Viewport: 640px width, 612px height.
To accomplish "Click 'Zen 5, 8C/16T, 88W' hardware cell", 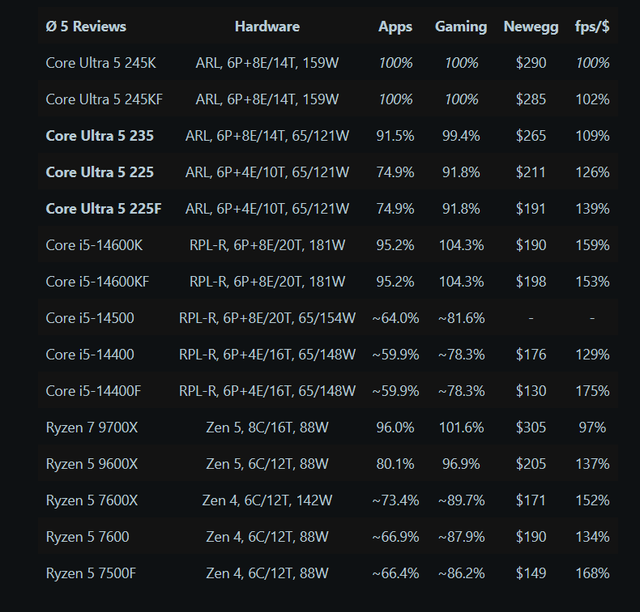I will click(267, 427).
